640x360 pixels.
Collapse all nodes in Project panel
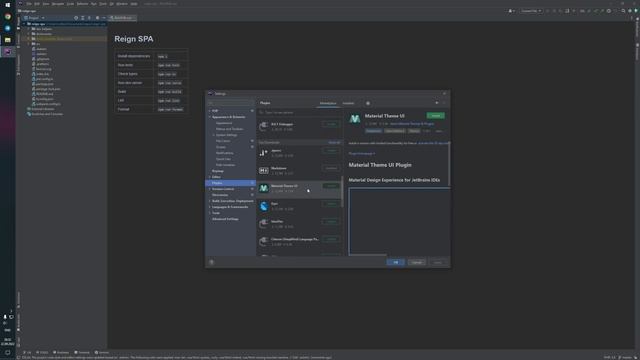[89, 18]
